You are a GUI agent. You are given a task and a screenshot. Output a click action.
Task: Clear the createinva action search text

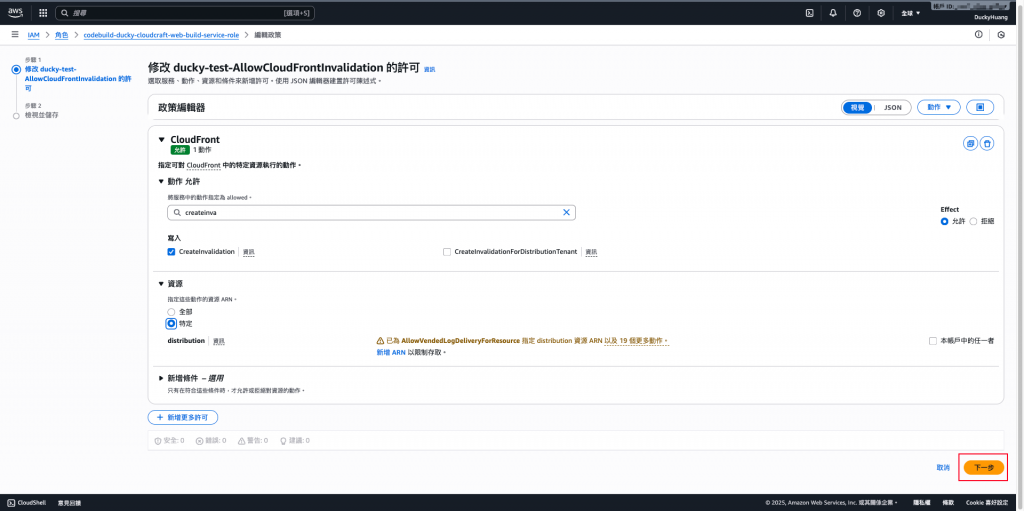click(x=566, y=212)
